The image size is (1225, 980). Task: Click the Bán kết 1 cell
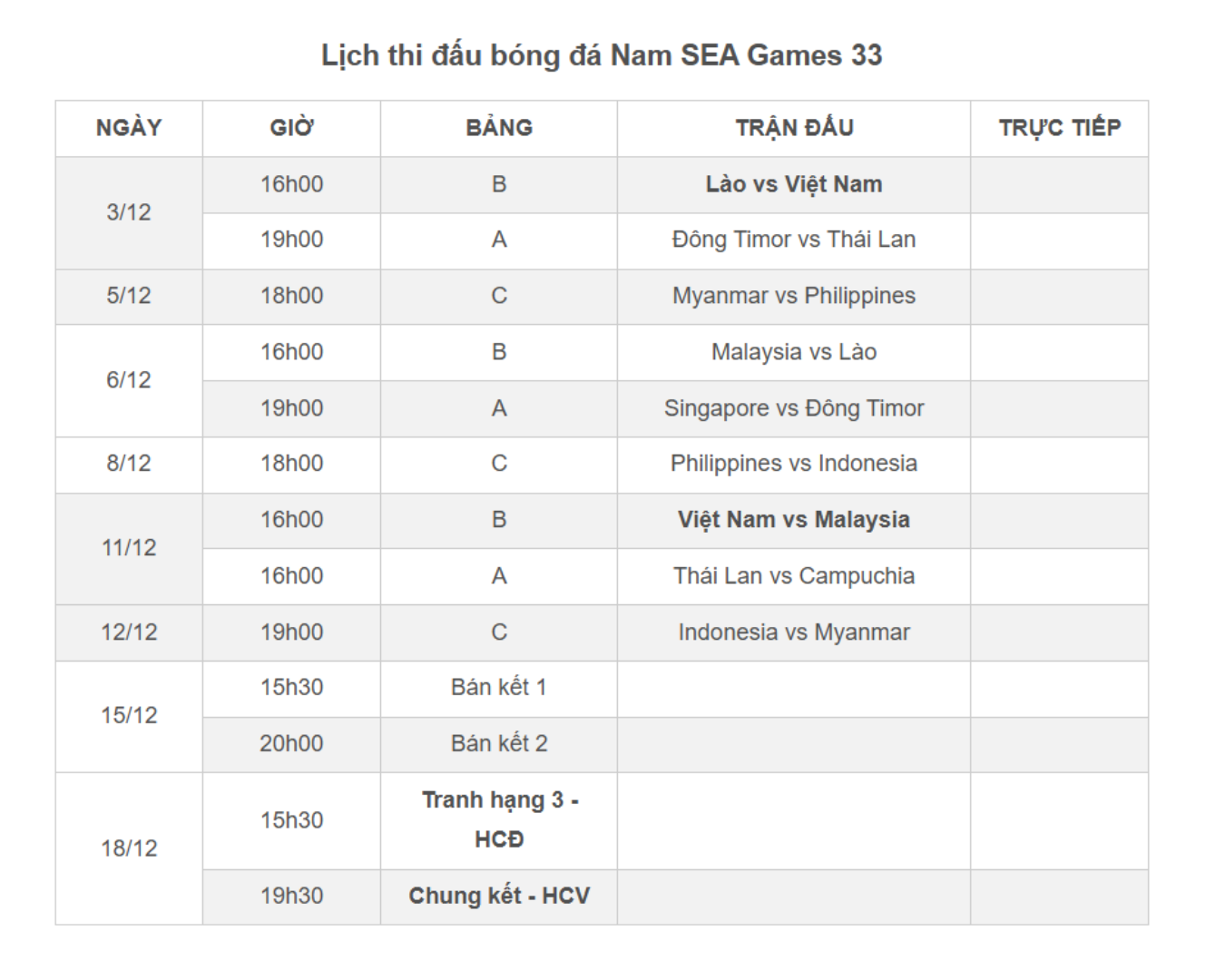499,688
